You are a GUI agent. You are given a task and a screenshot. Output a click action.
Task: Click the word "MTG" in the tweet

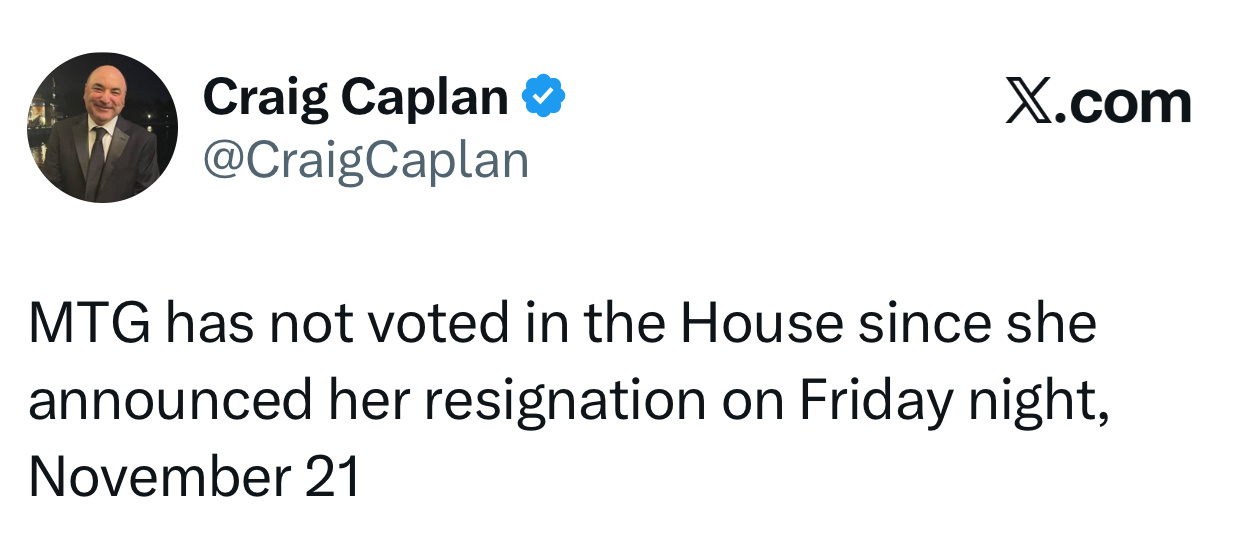pyautogui.click(x=88, y=325)
